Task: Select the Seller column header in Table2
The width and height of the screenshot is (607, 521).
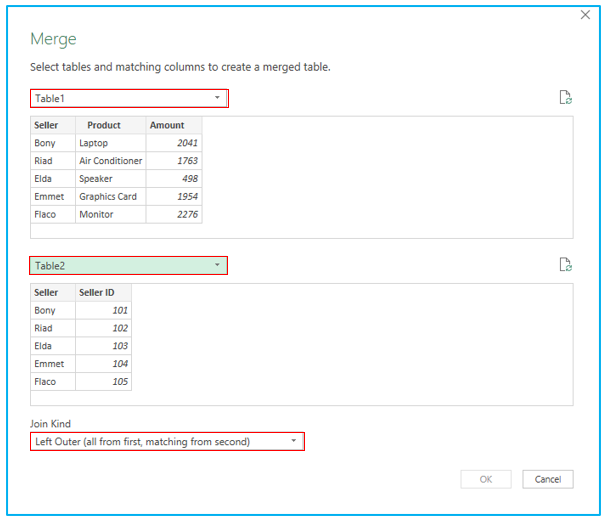Action: (53, 293)
